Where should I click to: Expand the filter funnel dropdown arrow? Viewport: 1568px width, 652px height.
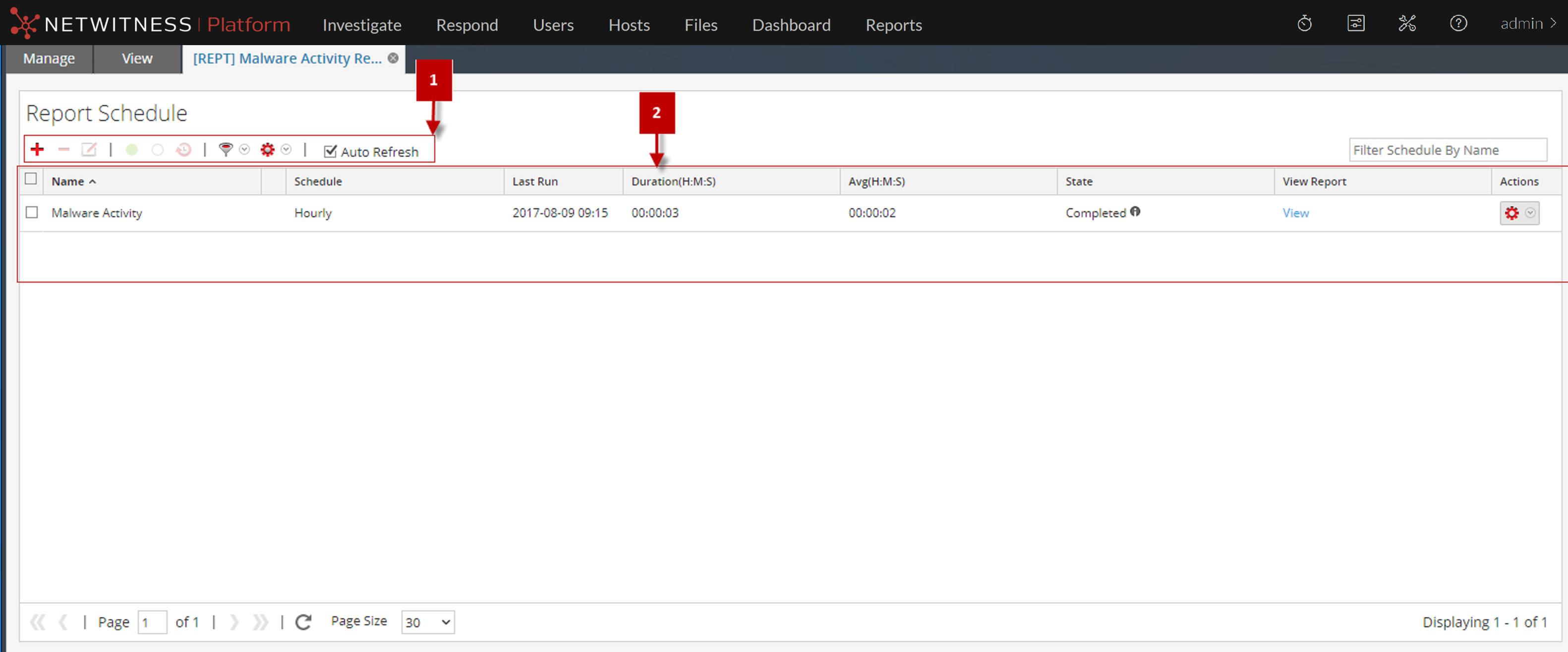click(245, 150)
